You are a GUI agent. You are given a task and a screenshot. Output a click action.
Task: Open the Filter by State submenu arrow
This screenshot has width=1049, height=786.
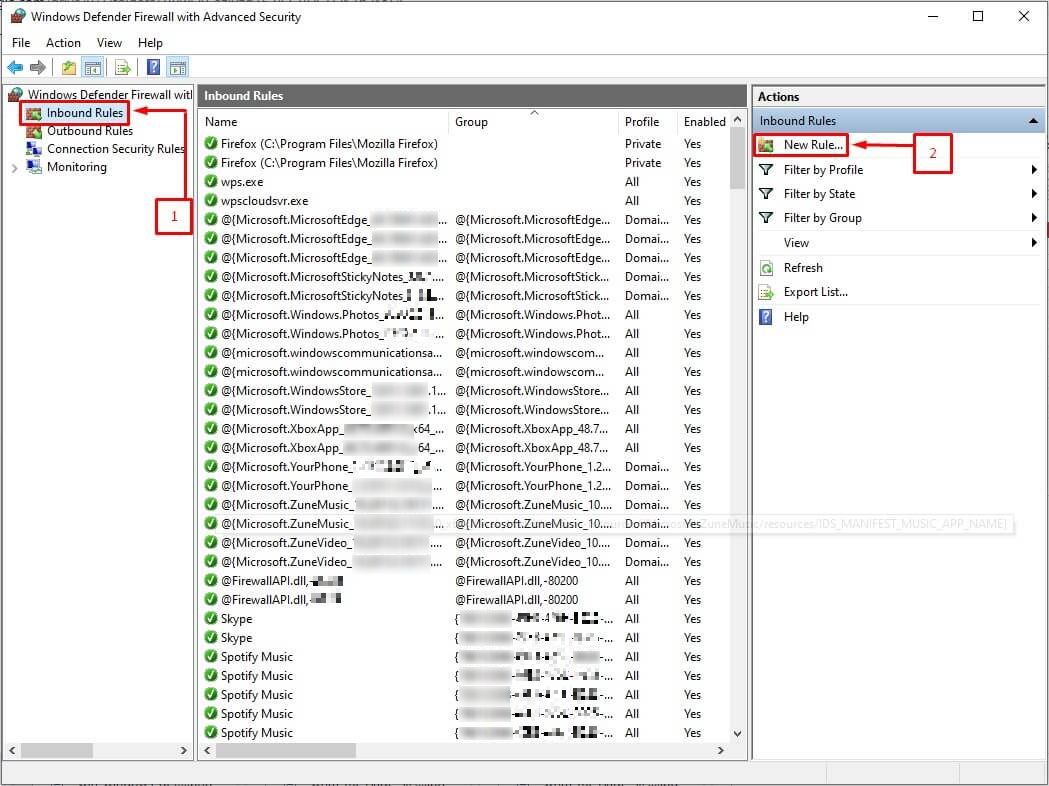[x=1034, y=194]
